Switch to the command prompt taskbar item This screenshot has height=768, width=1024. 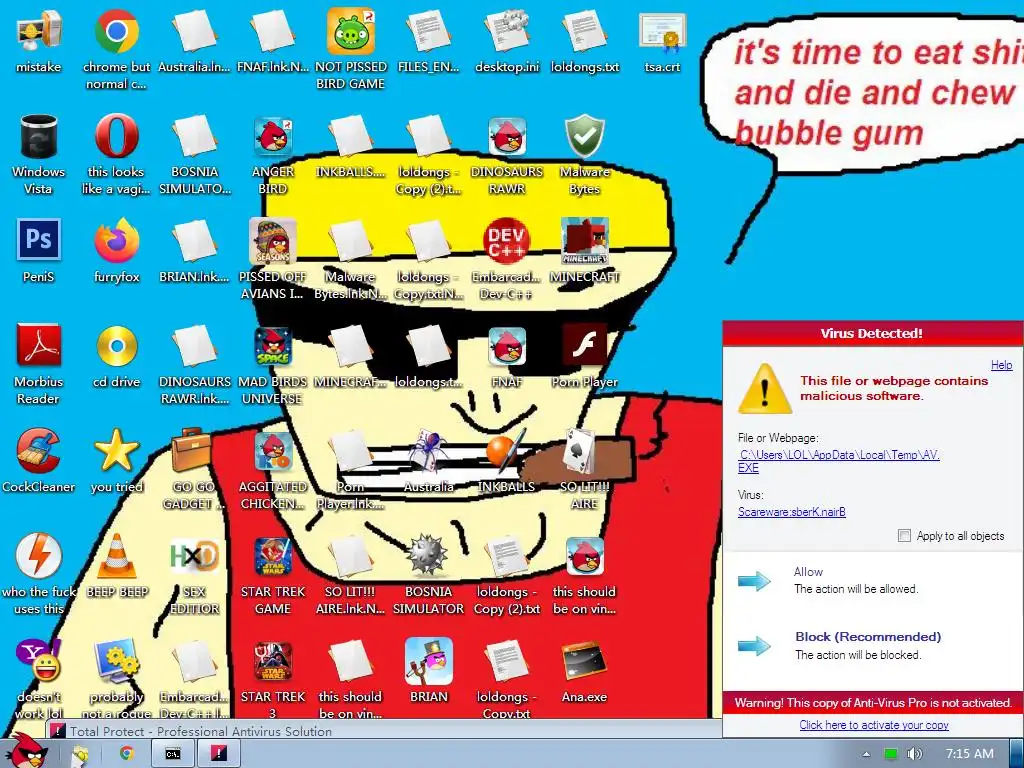[172, 754]
